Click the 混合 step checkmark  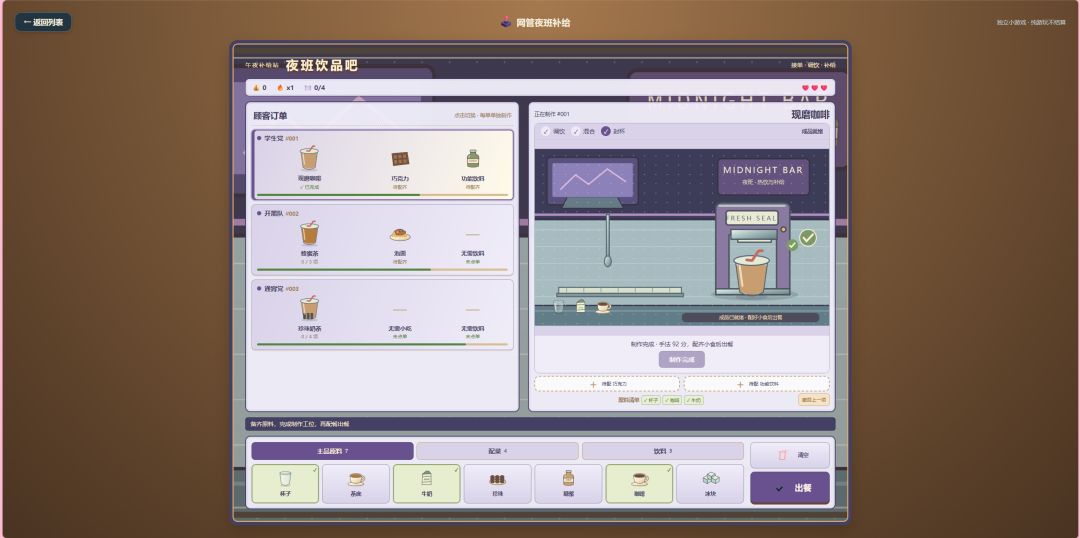pos(576,131)
